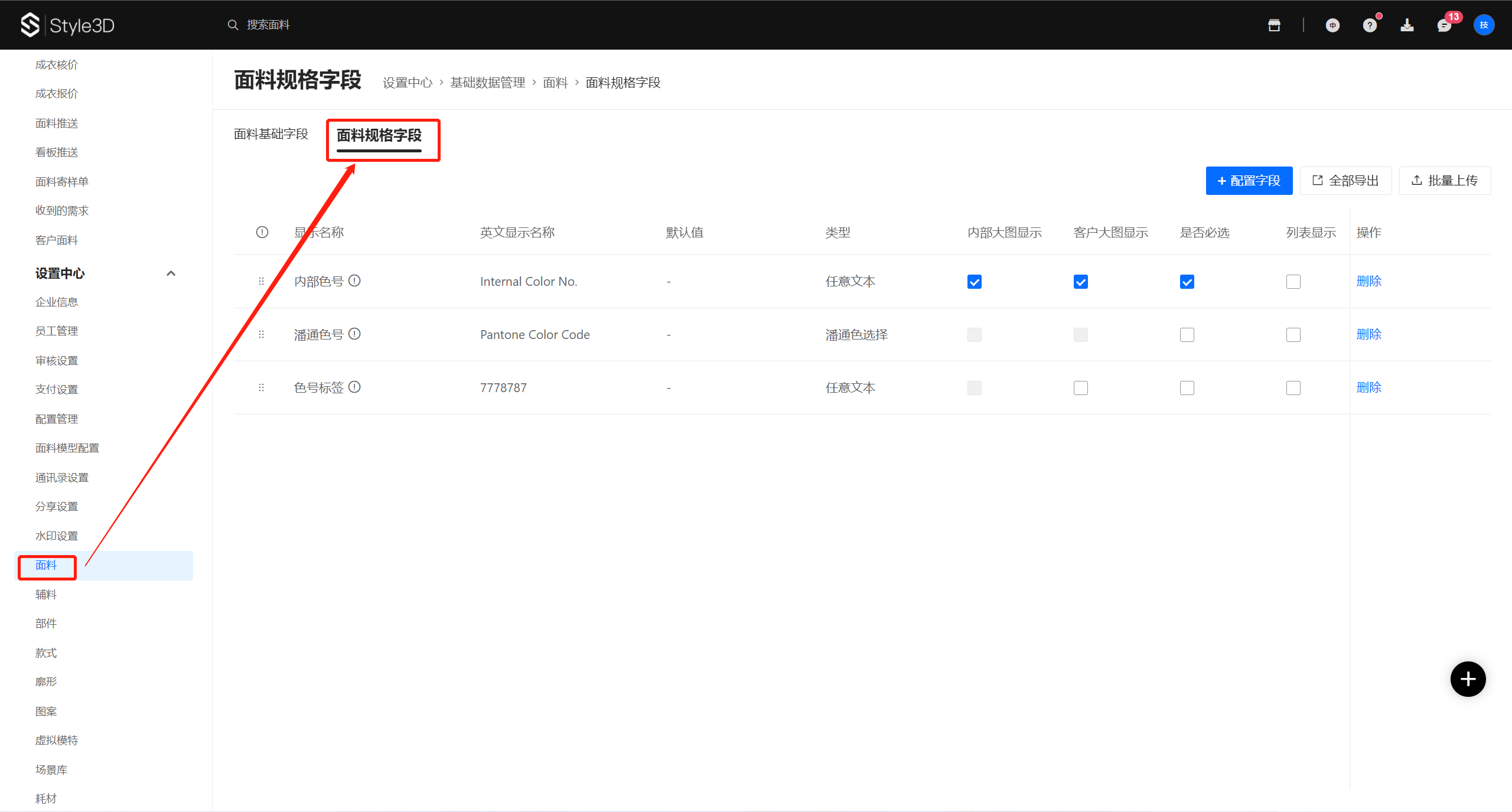Open messages with 13 notifications
1512x812 pixels.
1444,25
